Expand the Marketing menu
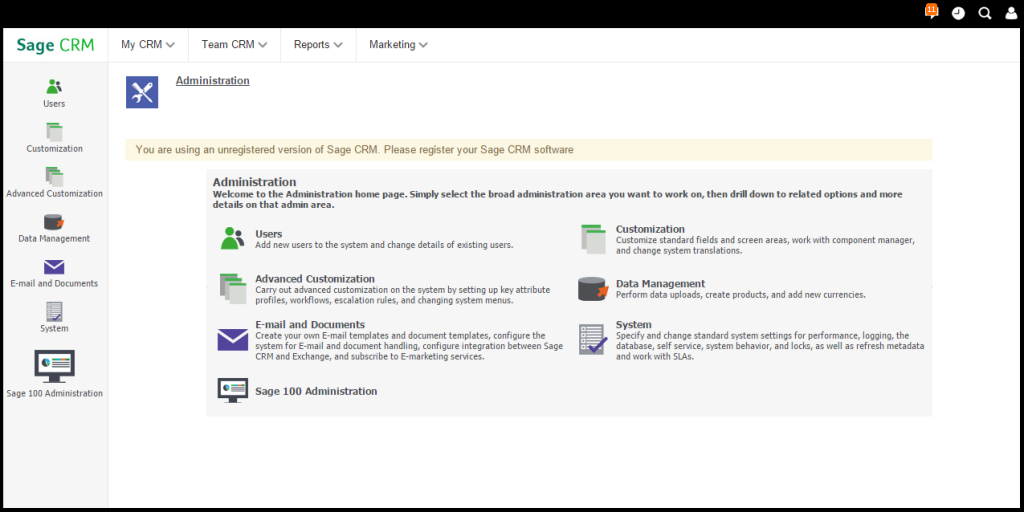 (x=398, y=44)
